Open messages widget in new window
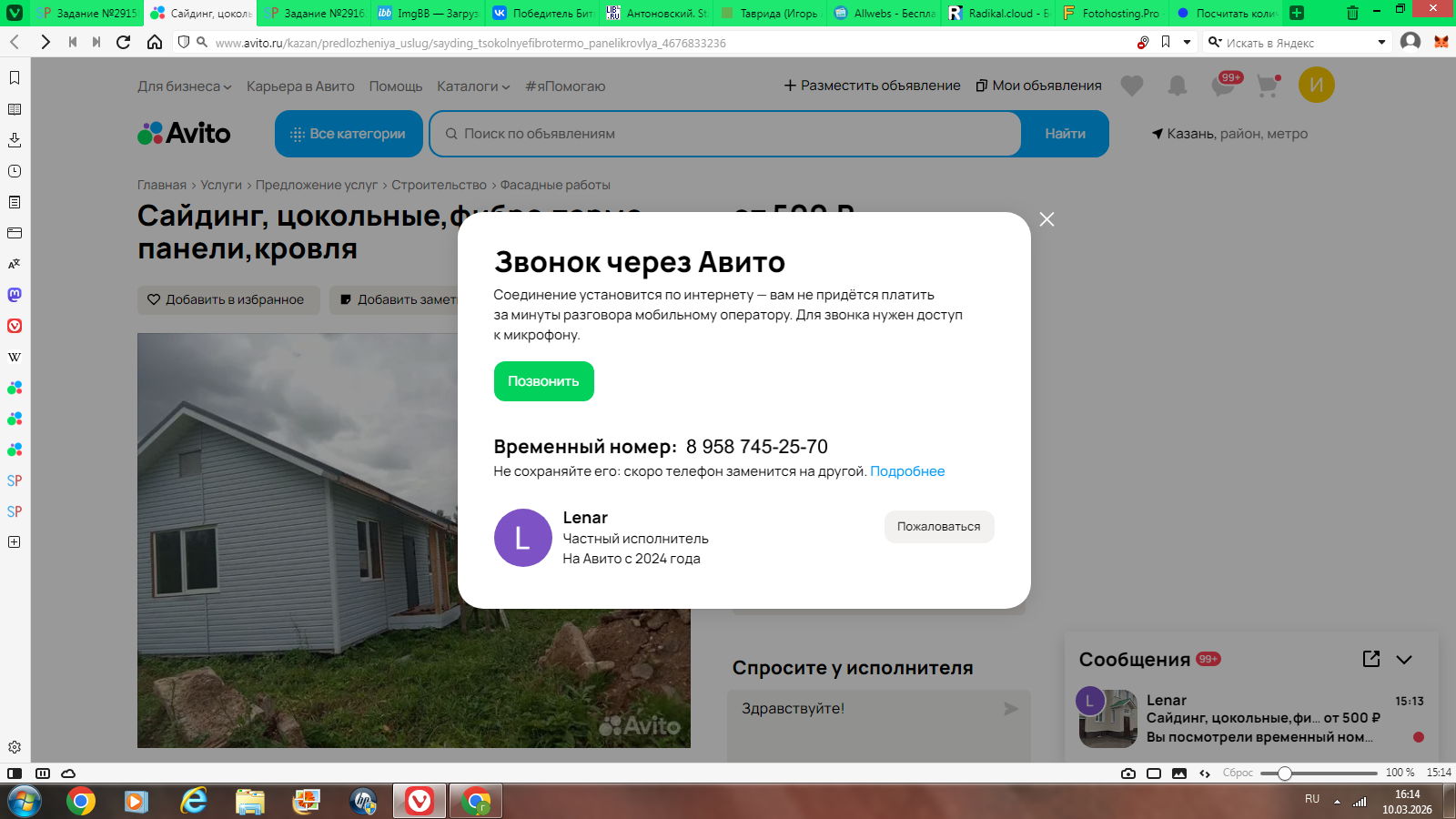The width and height of the screenshot is (1456, 819). coord(1371,659)
